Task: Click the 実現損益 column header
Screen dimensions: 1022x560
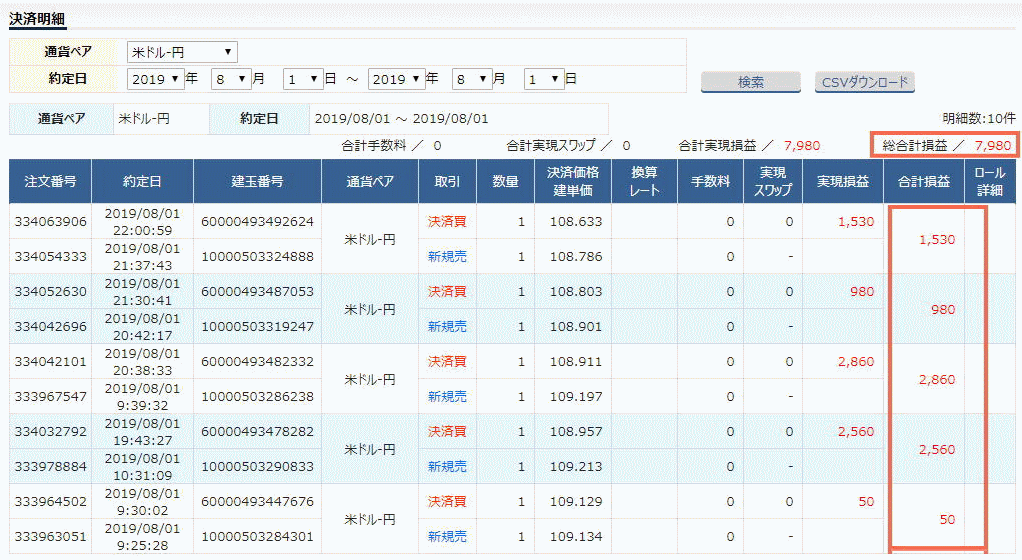Action: [842, 181]
